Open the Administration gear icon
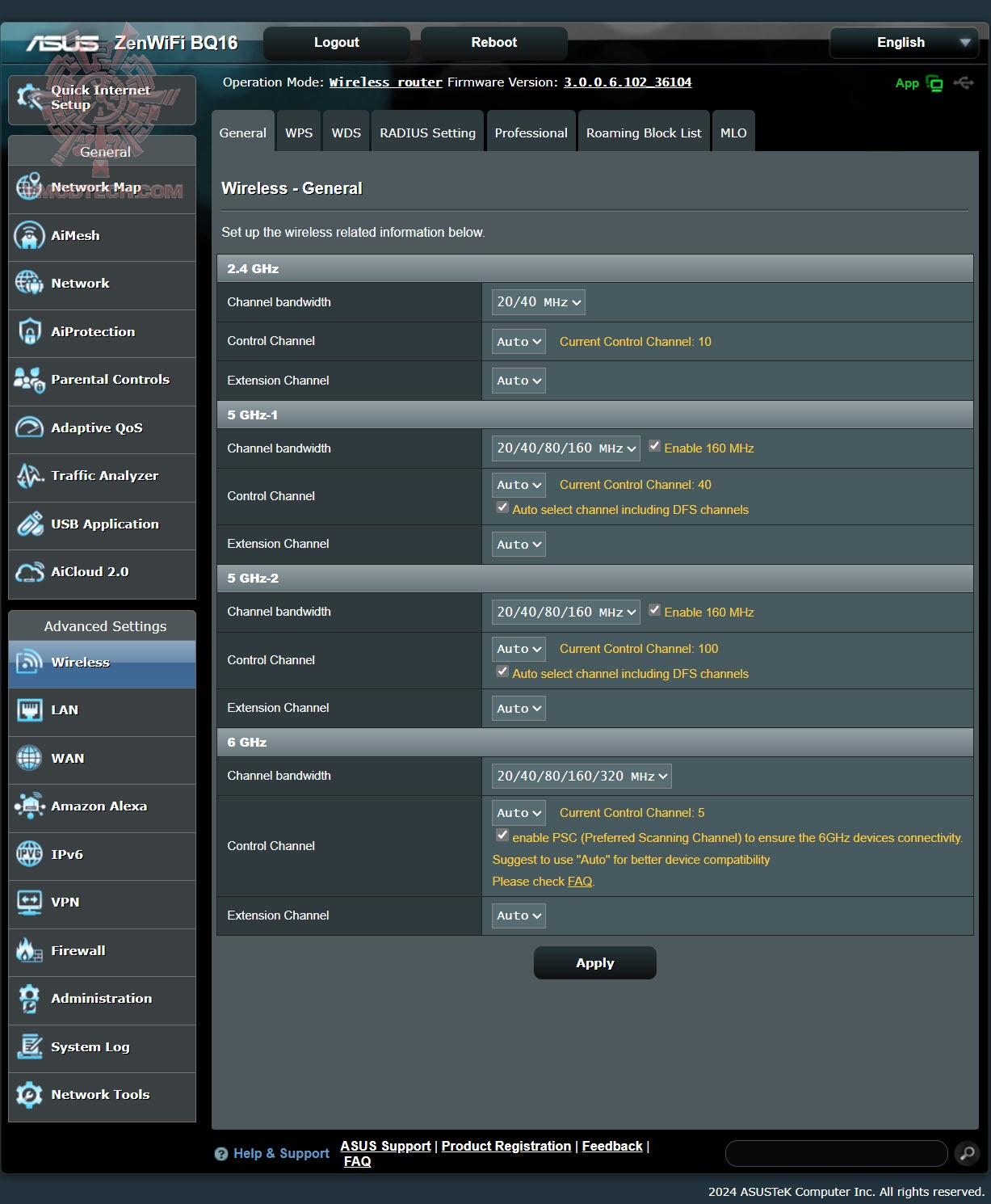991x1204 pixels. tap(30, 999)
